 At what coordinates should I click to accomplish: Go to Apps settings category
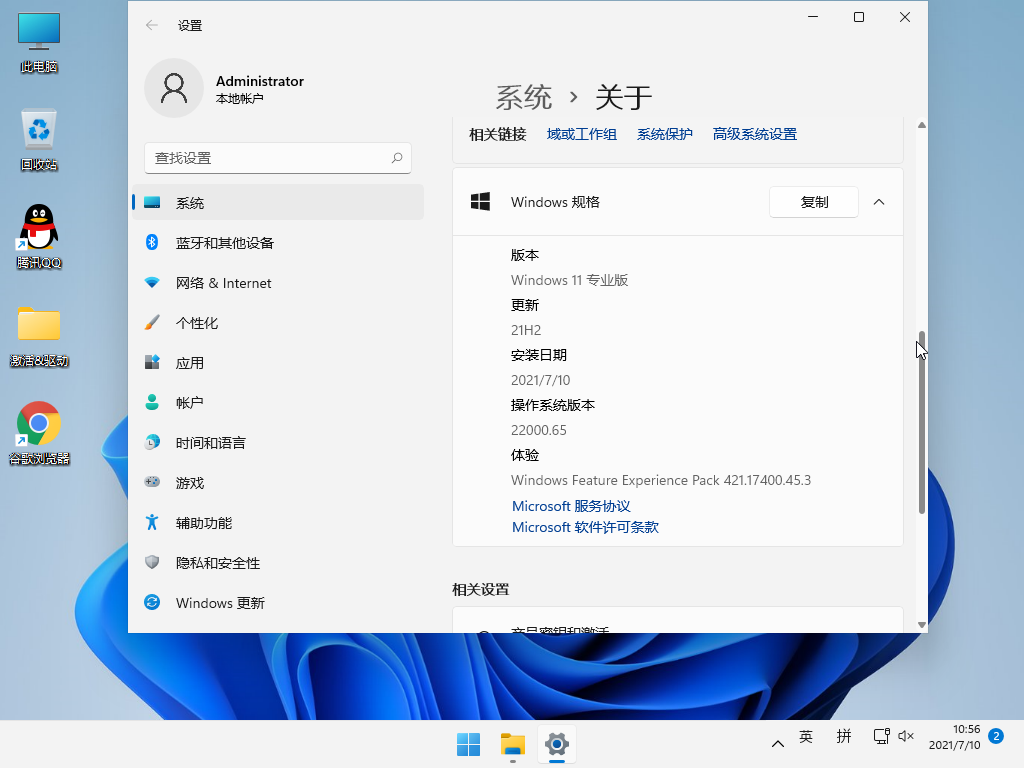tap(189, 363)
